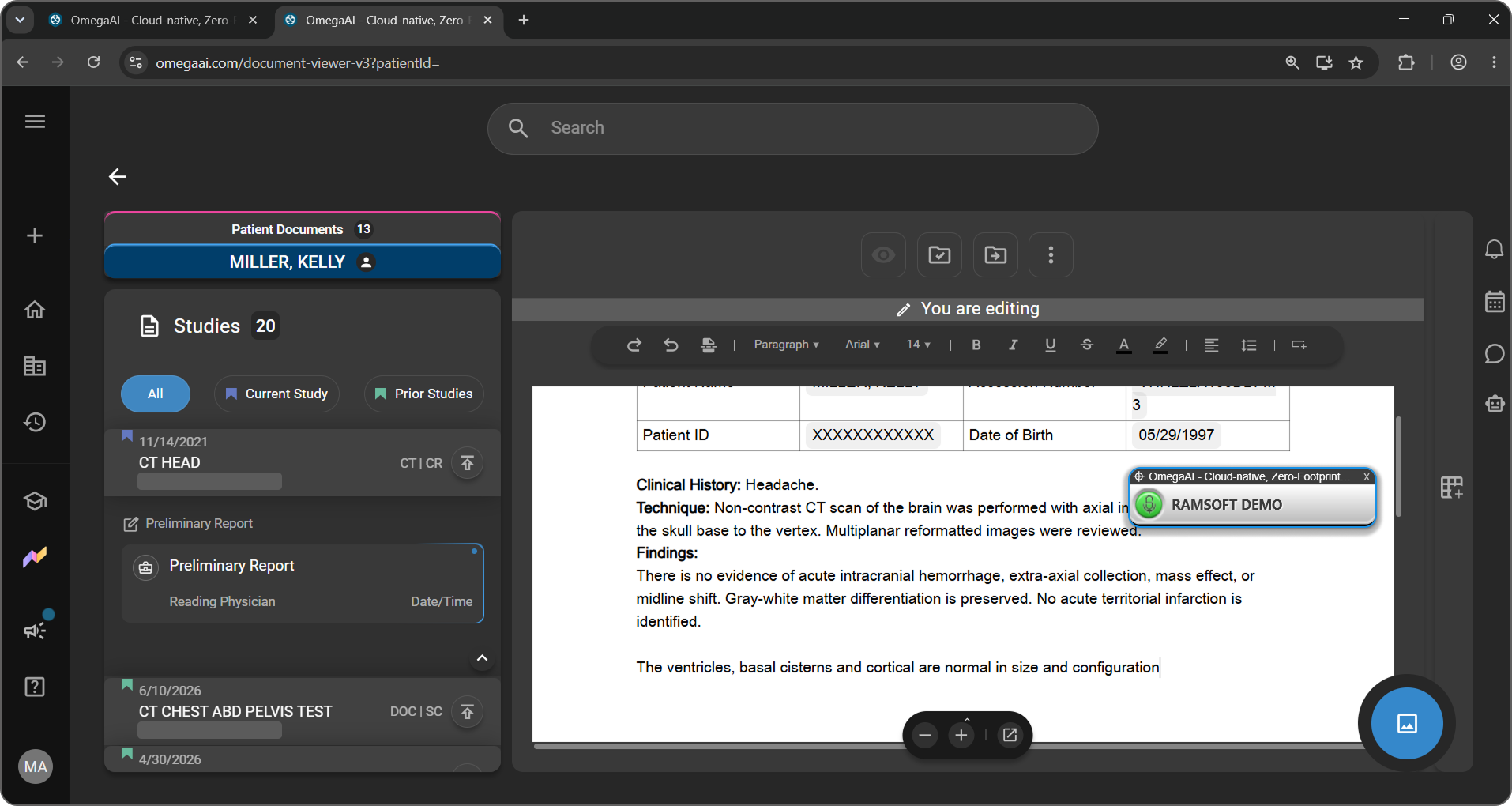Open the three-dot more options menu
This screenshot has width=1512, height=806.
(1051, 254)
